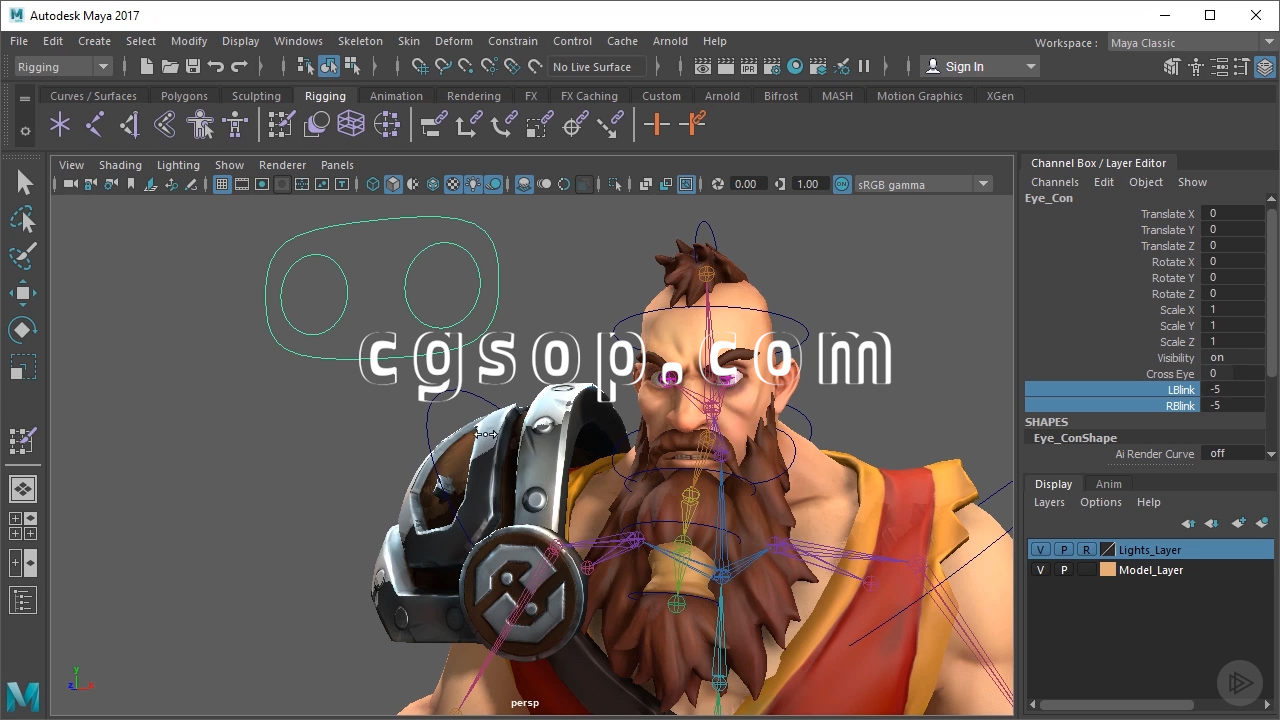Toggle viewport grid display icon
This screenshot has height=720, width=1280.
222,184
